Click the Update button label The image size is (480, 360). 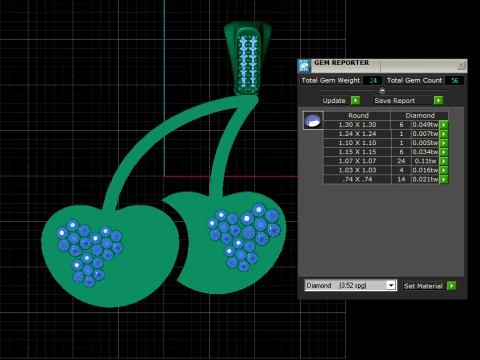[334, 101]
